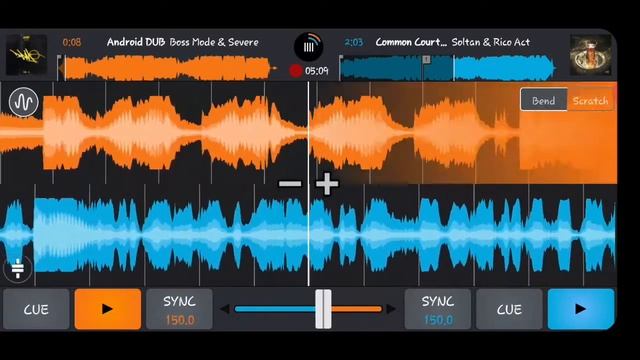The image size is (640, 360).
Task: Tap the 0:08 elapsed time
Action: click(x=72, y=42)
